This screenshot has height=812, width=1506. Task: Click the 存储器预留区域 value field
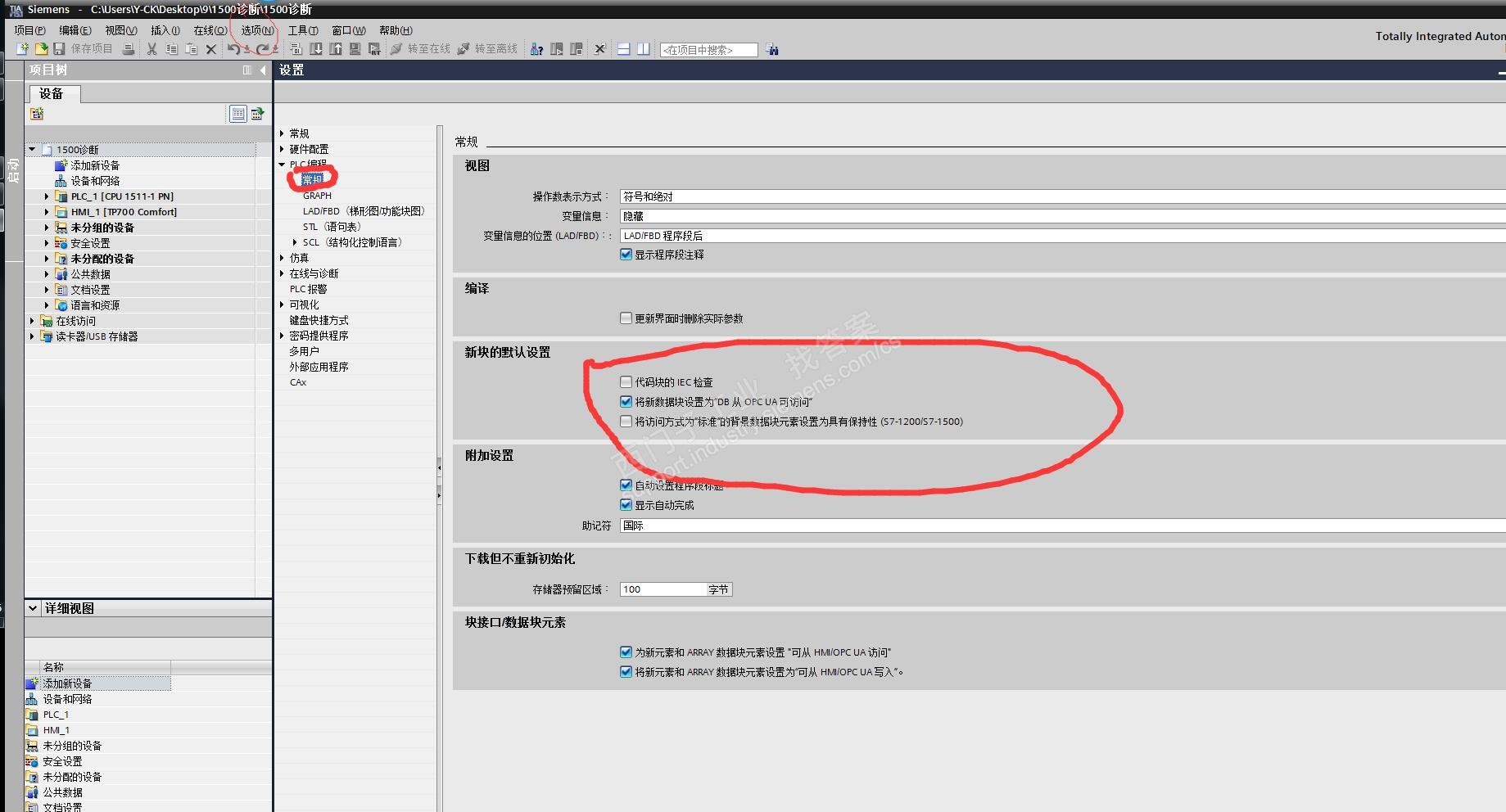[x=663, y=589]
